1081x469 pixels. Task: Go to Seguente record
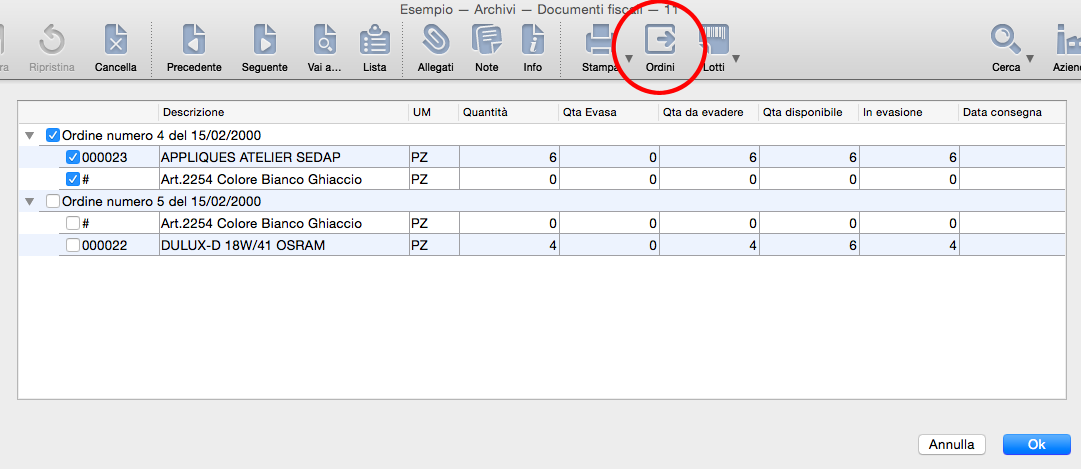[x=264, y=42]
